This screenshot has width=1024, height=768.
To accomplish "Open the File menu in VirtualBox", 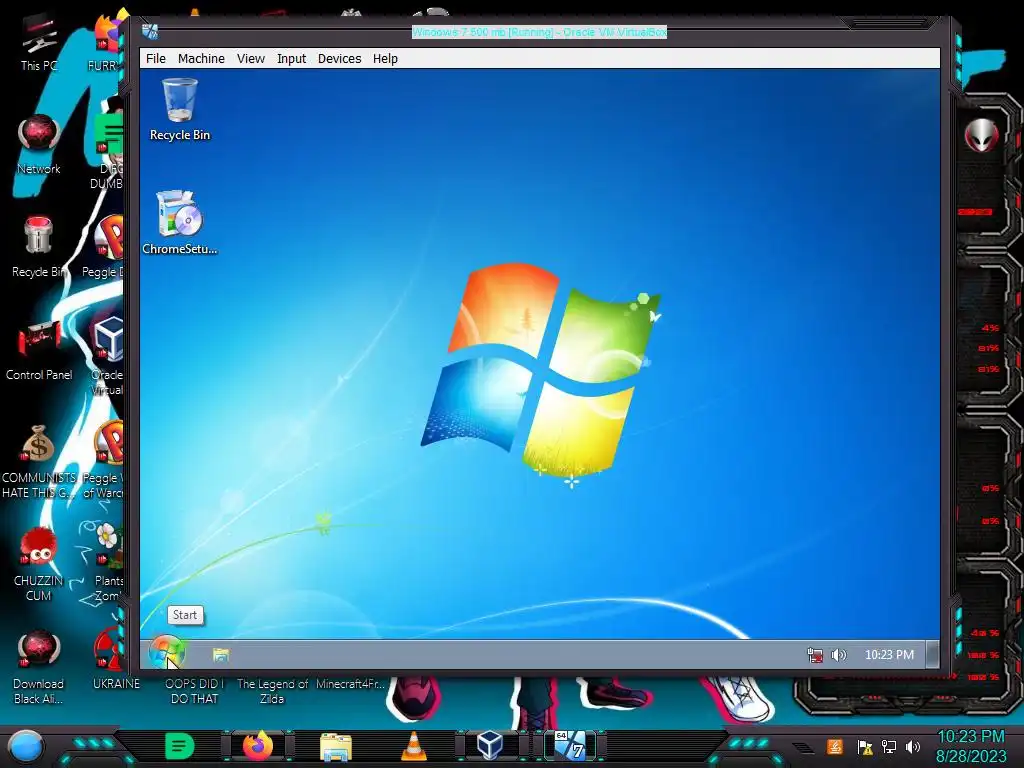I will pos(155,59).
